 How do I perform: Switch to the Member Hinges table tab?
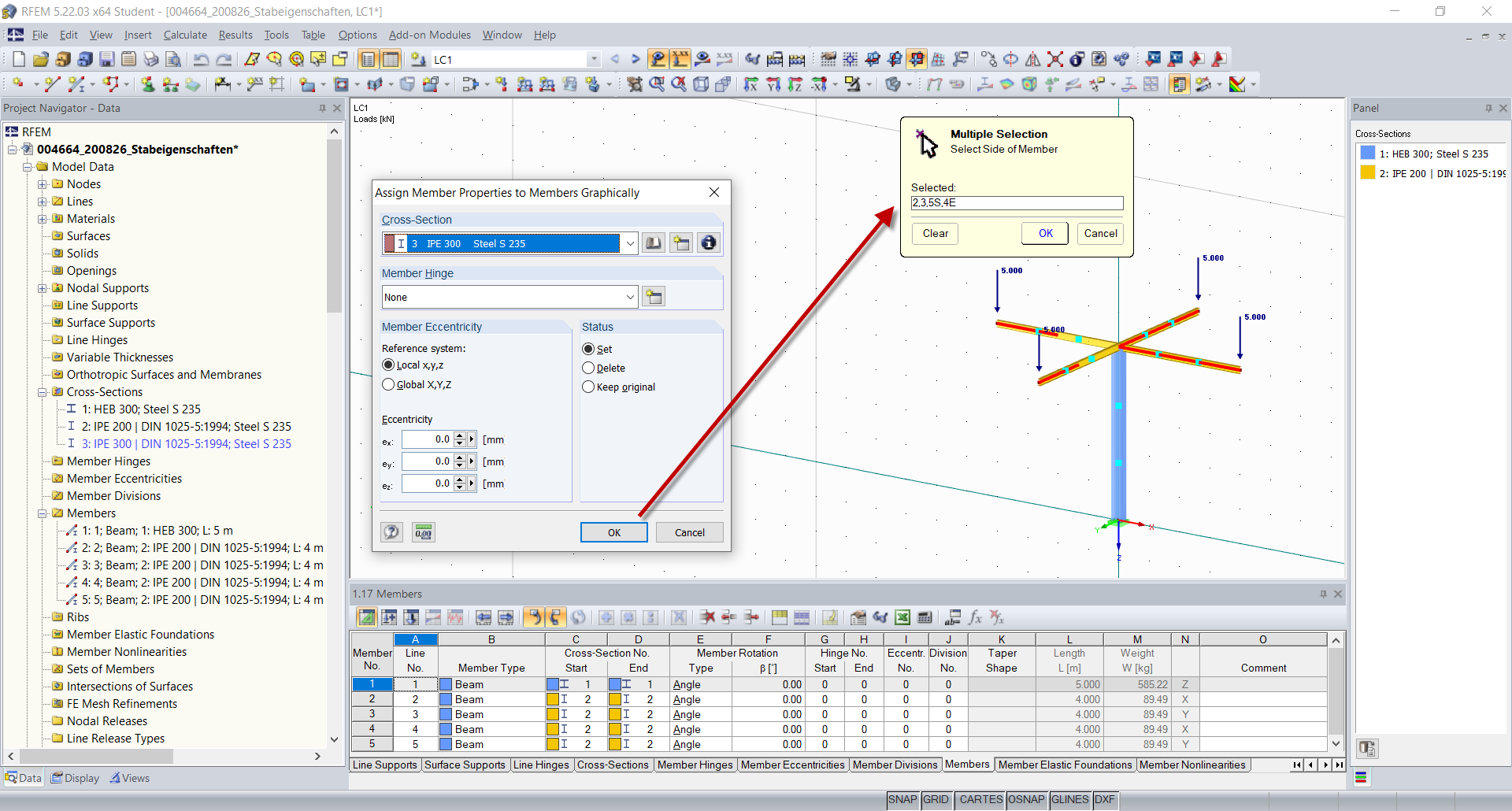click(x=695, y=765)
